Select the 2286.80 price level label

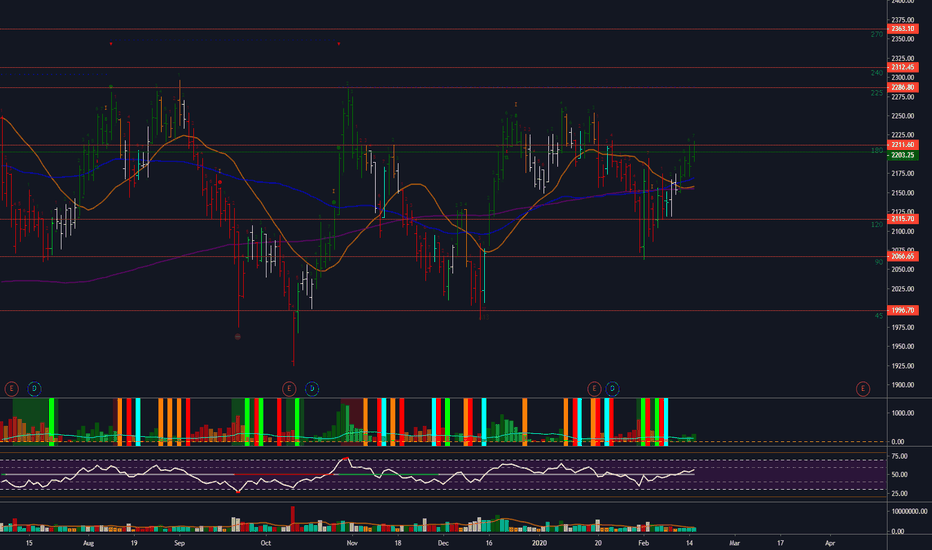tap(902, 87)
